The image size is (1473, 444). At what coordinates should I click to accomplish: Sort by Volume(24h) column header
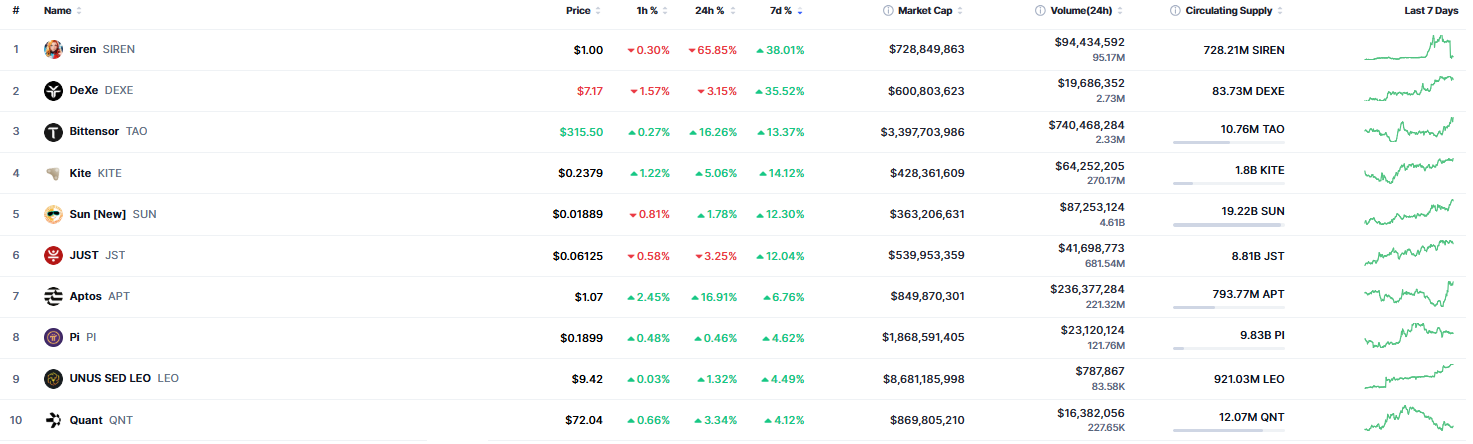tap(1084, 11)
